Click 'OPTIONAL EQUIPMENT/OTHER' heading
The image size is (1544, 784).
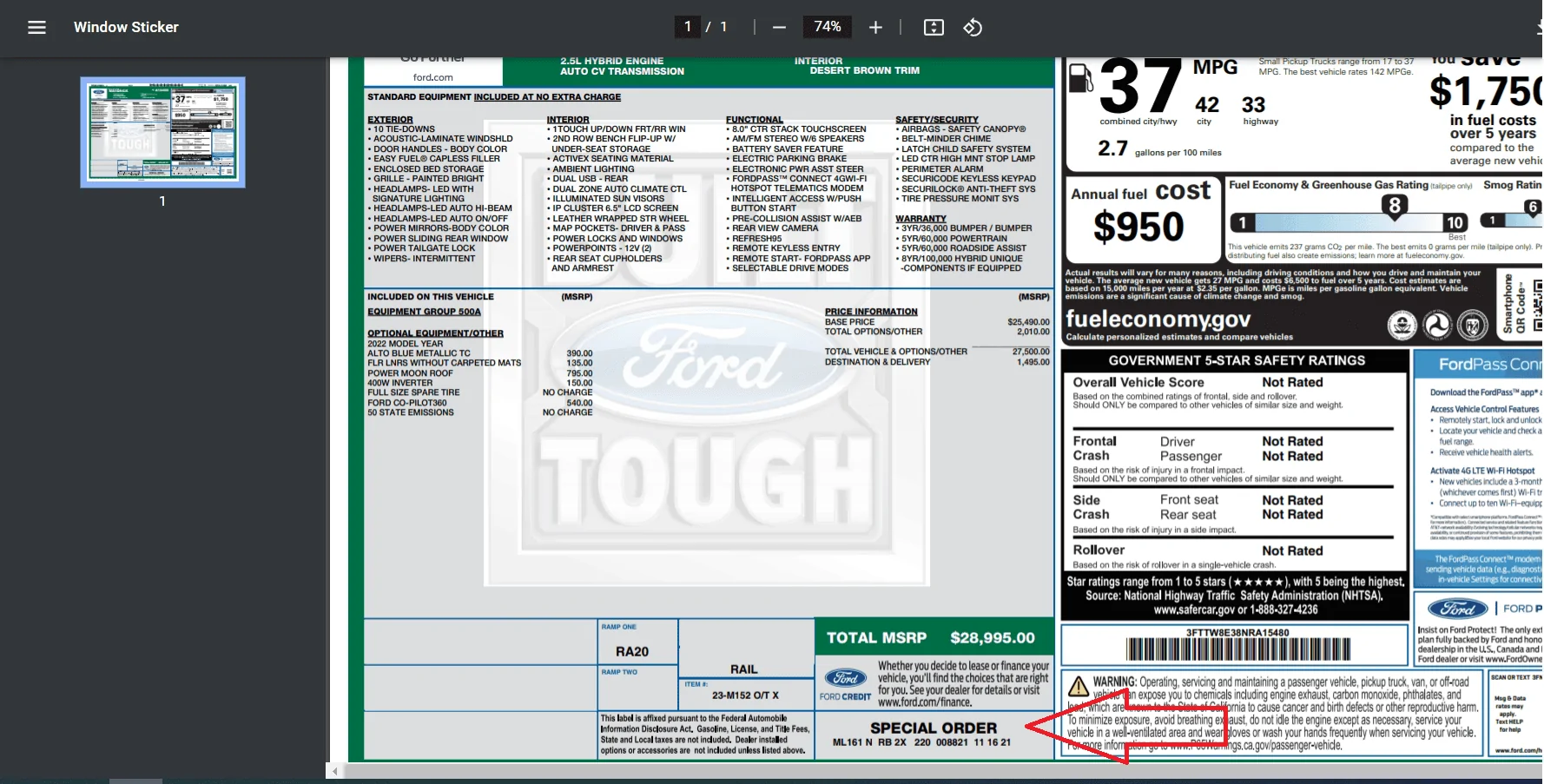[x=435, y=333]
